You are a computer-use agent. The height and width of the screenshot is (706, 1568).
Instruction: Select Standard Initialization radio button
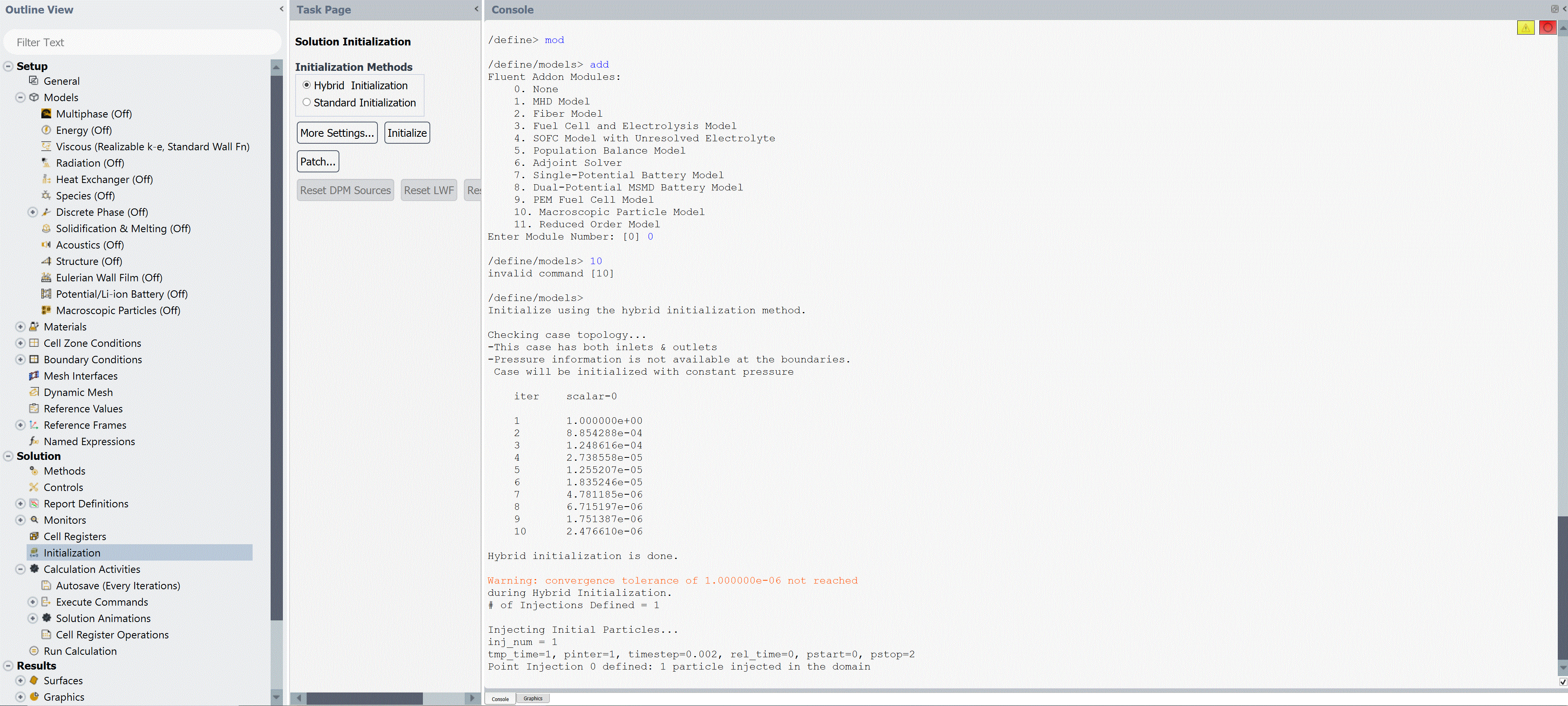[x=307, y=102]
